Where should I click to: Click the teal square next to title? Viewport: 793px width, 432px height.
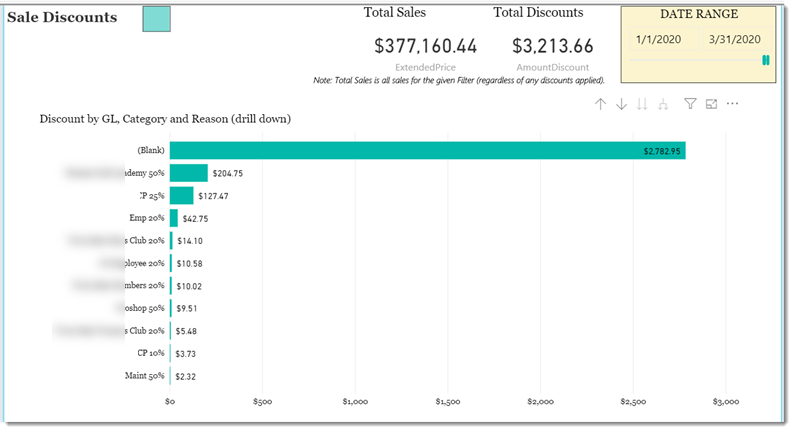(x=156, y=19)
